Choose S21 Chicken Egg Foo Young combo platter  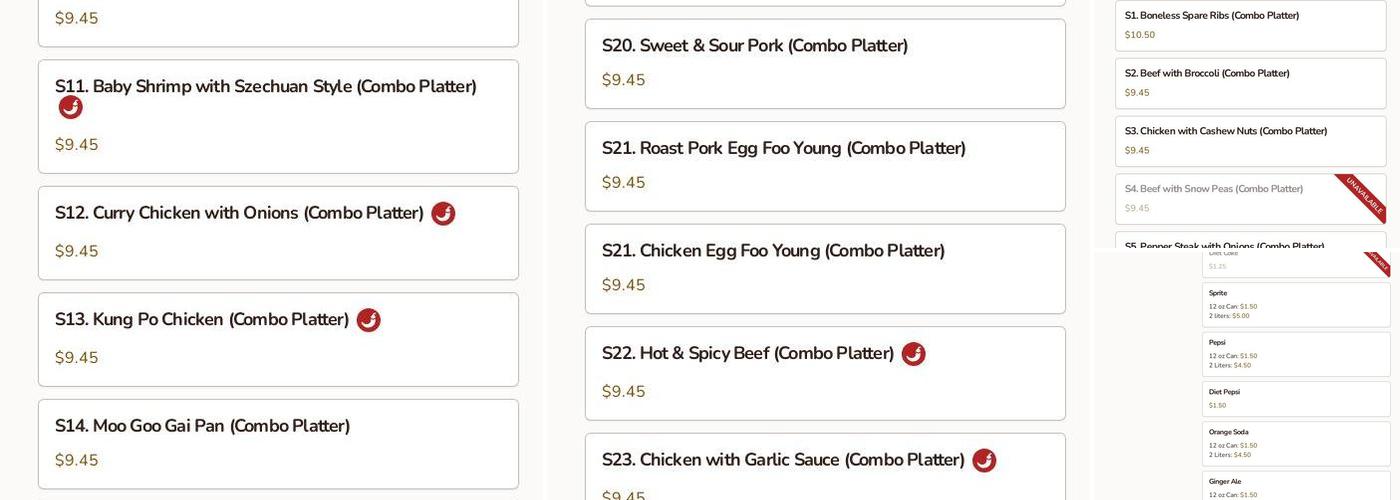click(x=772, y=251)
